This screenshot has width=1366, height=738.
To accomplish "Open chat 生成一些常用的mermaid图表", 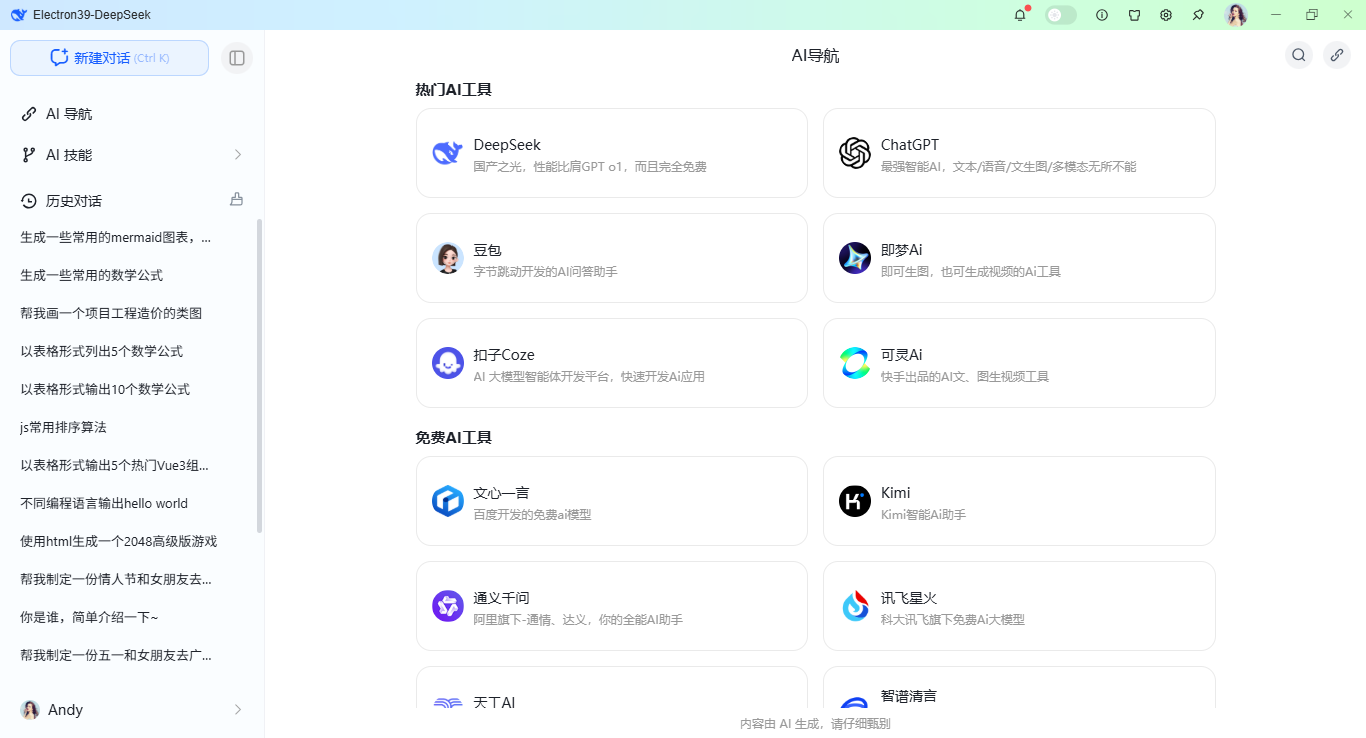I will click(116, 237).
